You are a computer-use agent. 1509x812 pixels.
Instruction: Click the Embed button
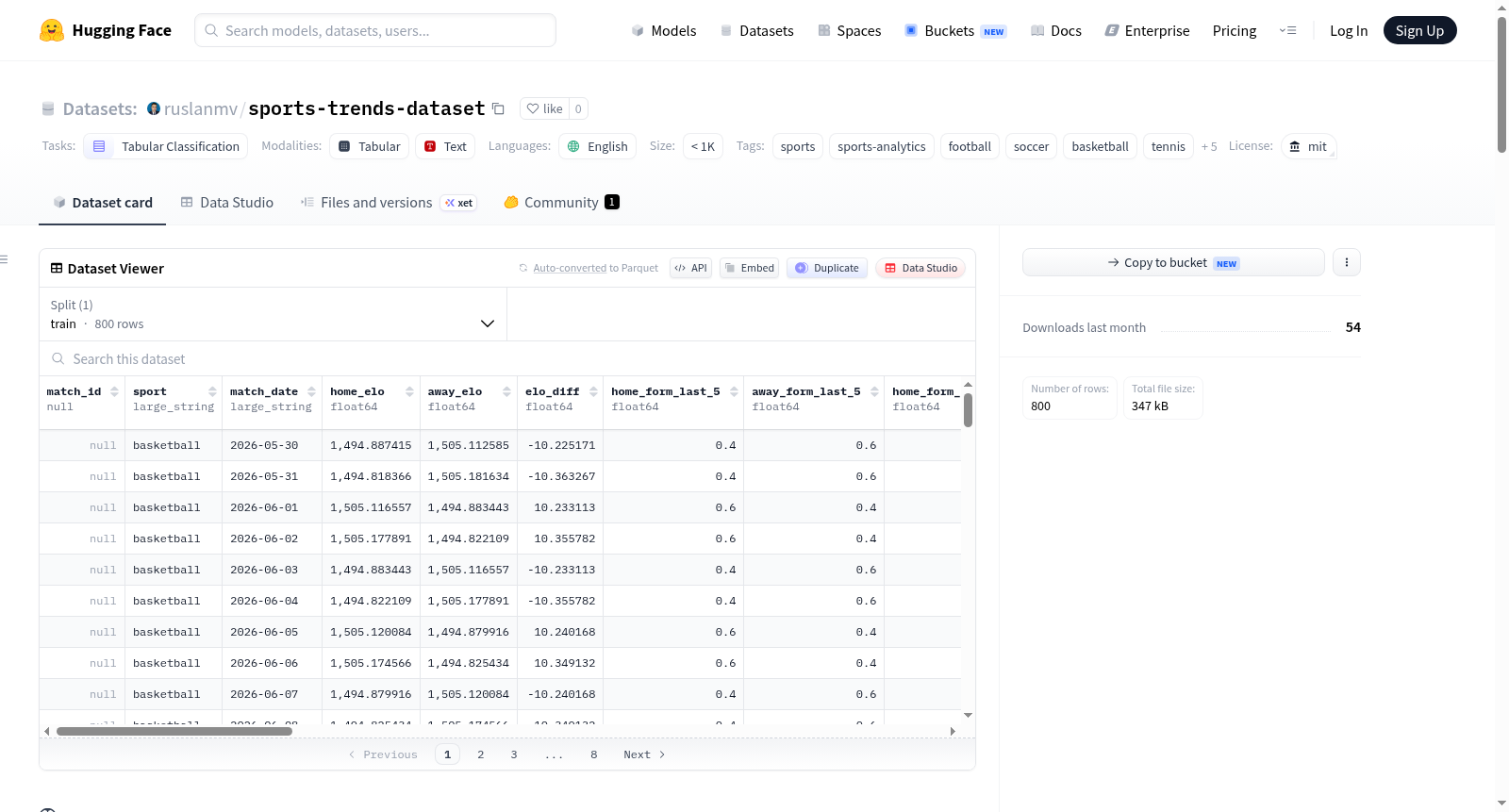(x=748, y=268)
